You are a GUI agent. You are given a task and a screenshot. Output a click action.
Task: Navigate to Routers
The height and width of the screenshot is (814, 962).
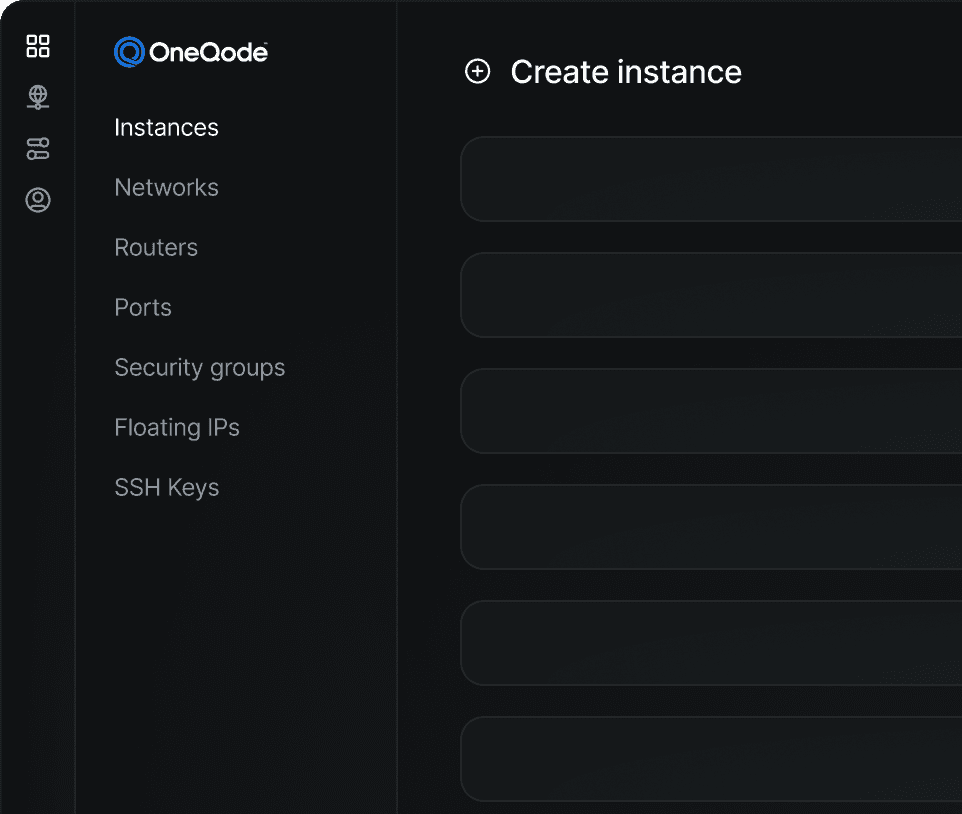pyautogui.click(x=156, y=247)
